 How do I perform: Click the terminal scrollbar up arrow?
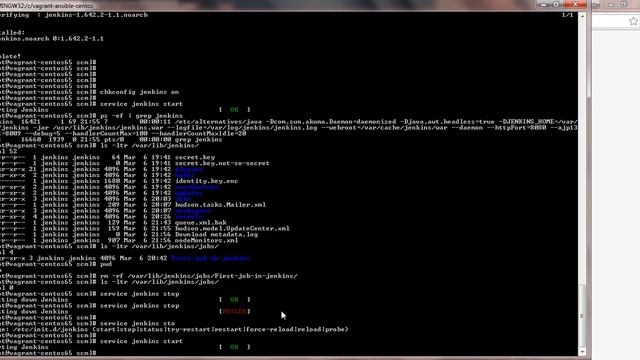582,16
